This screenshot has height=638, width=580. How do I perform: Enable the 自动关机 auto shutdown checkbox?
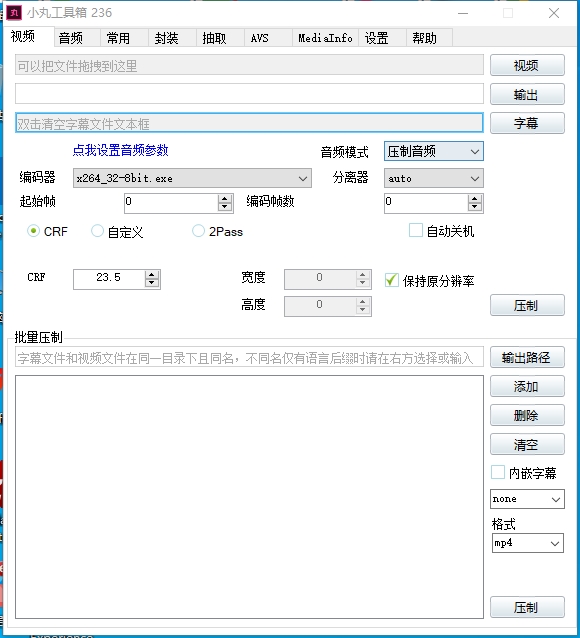point(416,230)
